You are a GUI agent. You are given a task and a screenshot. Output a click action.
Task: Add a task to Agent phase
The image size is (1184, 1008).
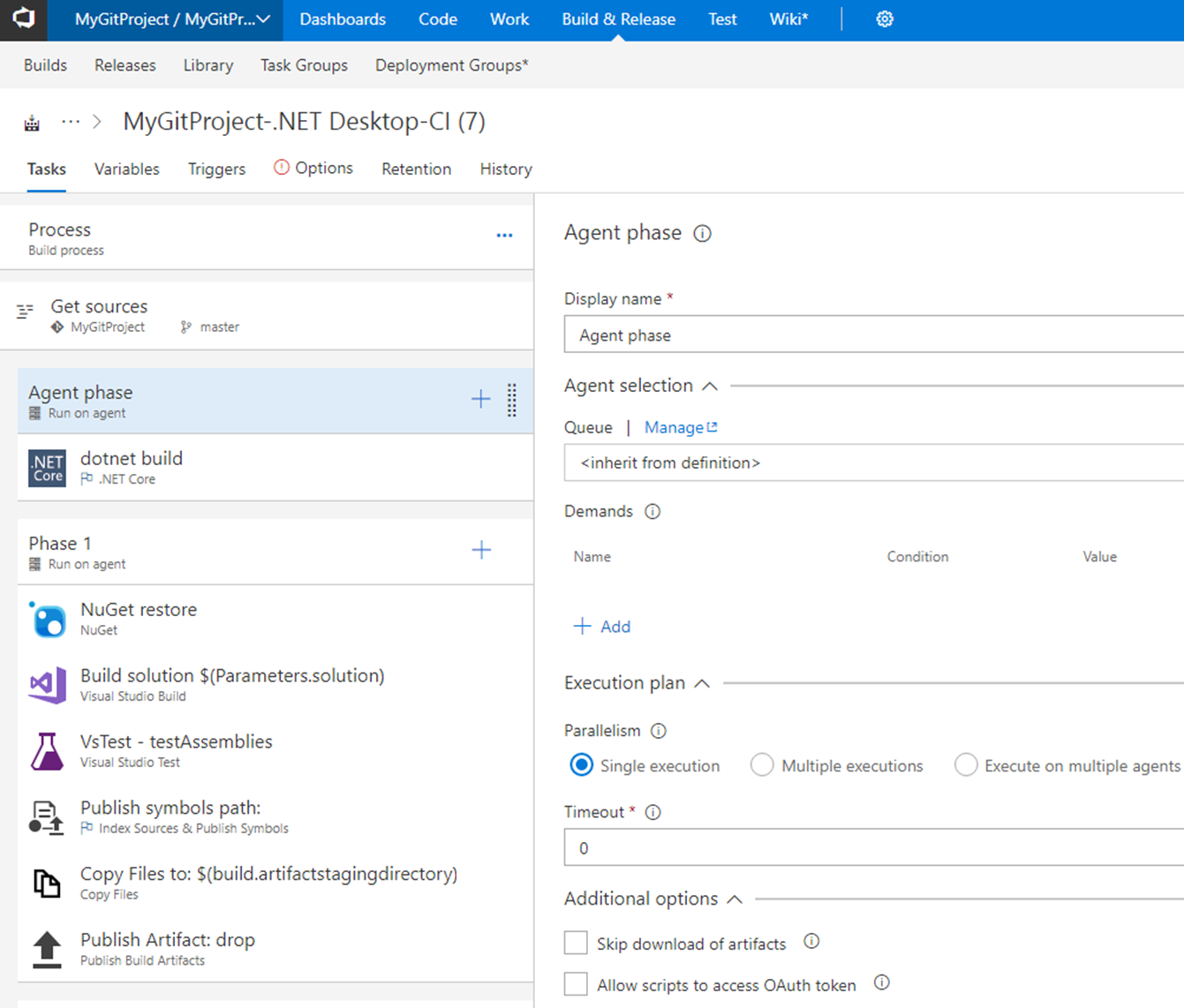click(480, 399)
